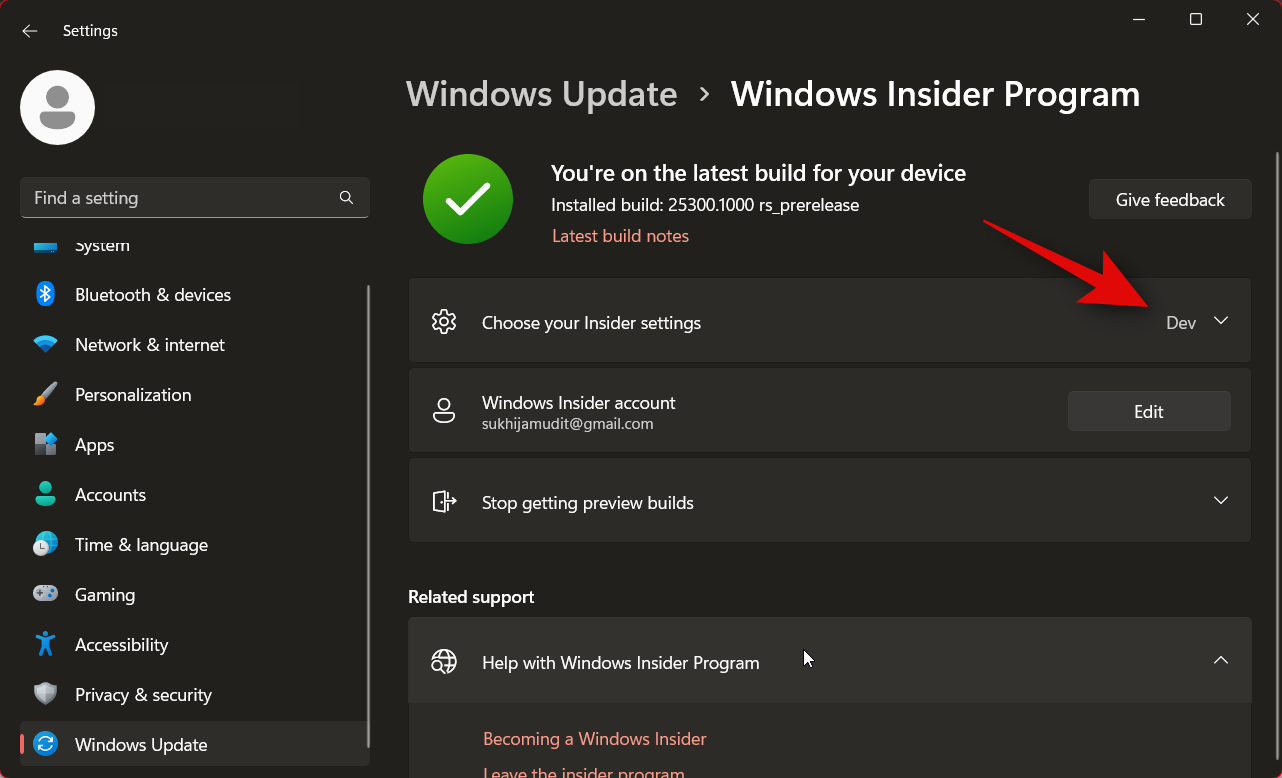This screenshot has height=778, width=1282.
Task: Click the Privacy & security shield icon
Action: (45, 694)
